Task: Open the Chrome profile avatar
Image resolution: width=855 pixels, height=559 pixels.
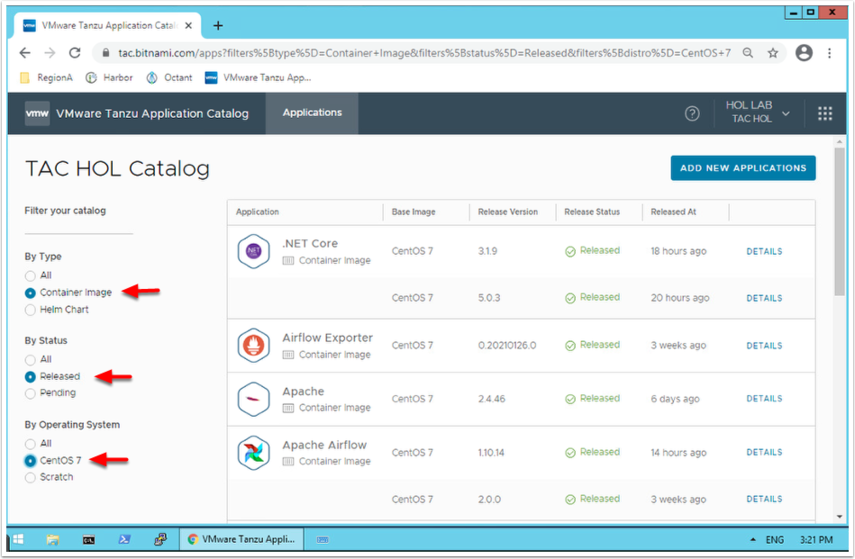Action: (x=804, y=53)
